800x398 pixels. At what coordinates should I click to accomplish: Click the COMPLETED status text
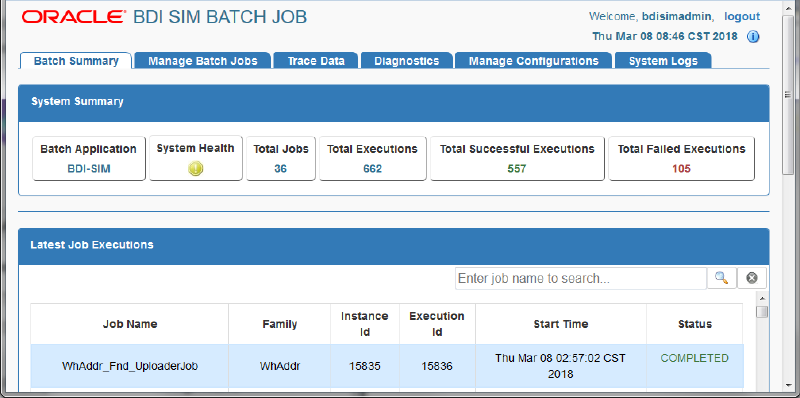coord(695,358)
